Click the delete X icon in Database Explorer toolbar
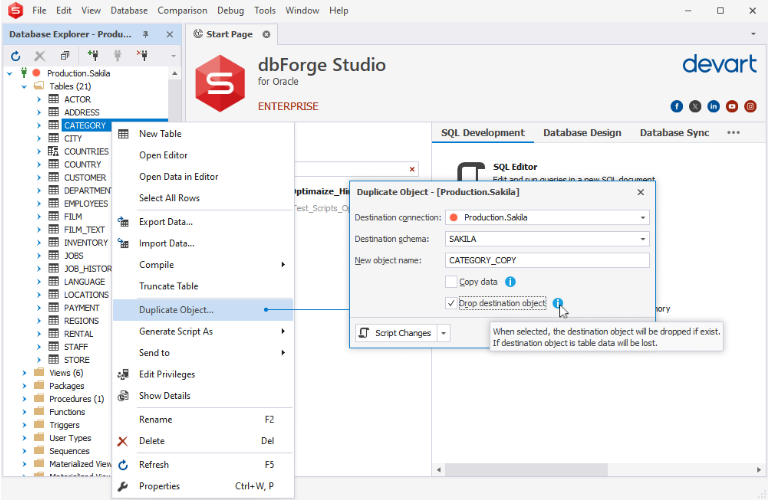770x502 pixels. [40, 56]
